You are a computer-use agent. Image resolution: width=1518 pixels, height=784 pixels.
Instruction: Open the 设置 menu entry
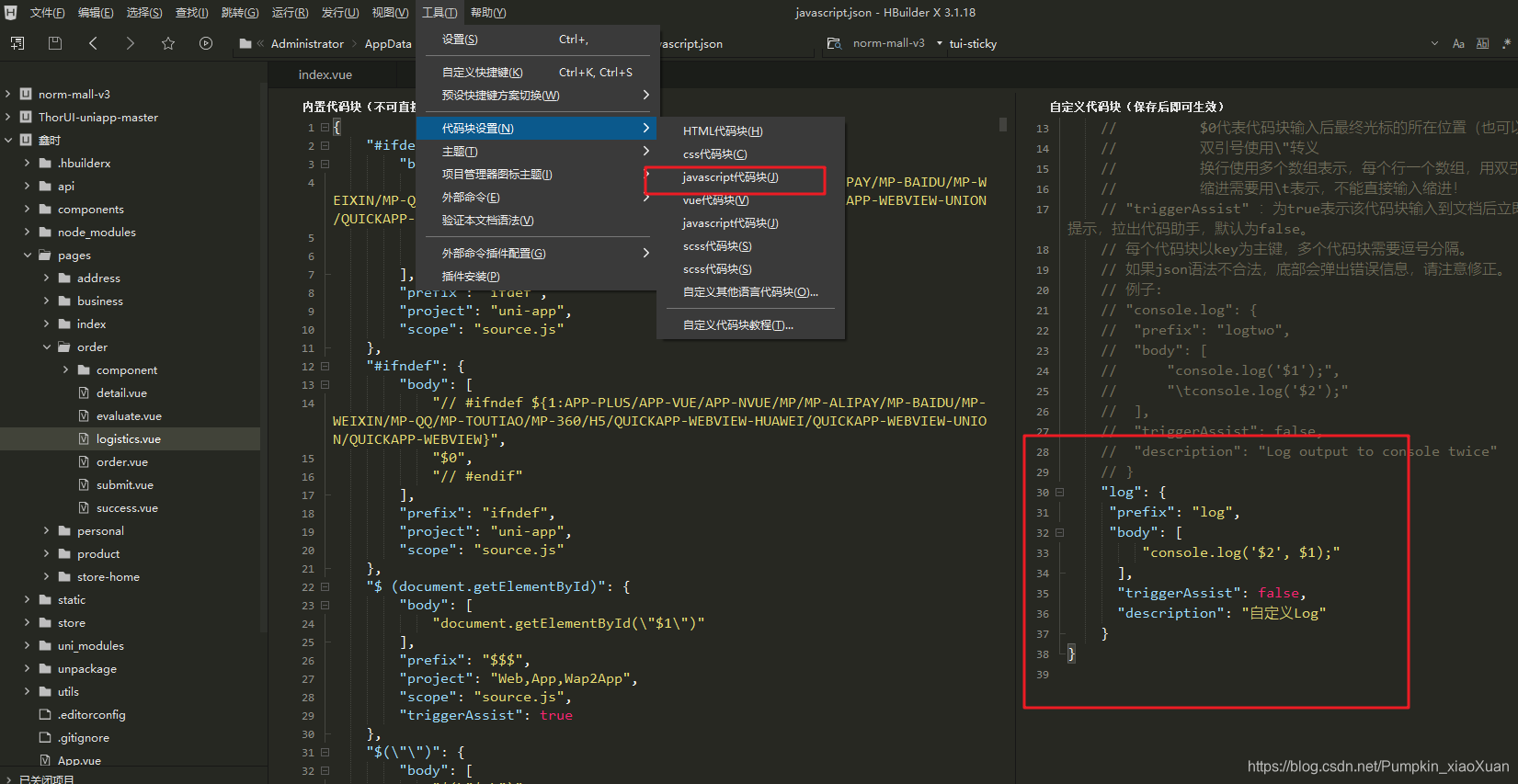pos(460,40)
